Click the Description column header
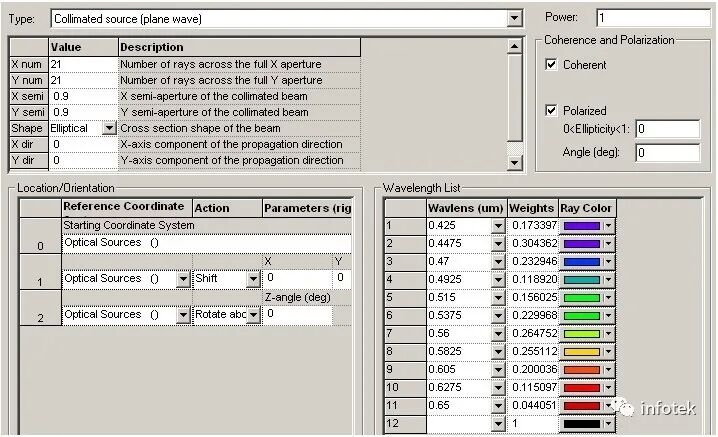This screenshot has width=718, height=437. pyautogui.click(x=239, y=47)
